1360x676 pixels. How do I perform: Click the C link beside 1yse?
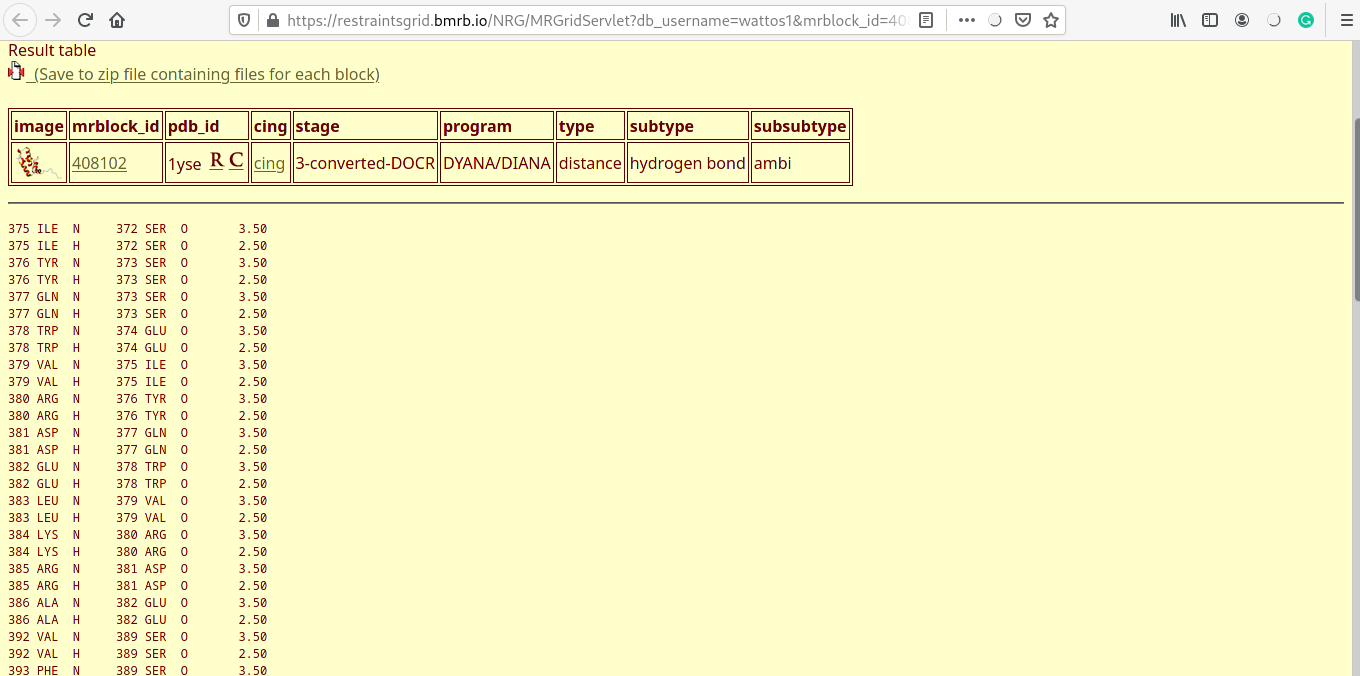coord(236,161)
